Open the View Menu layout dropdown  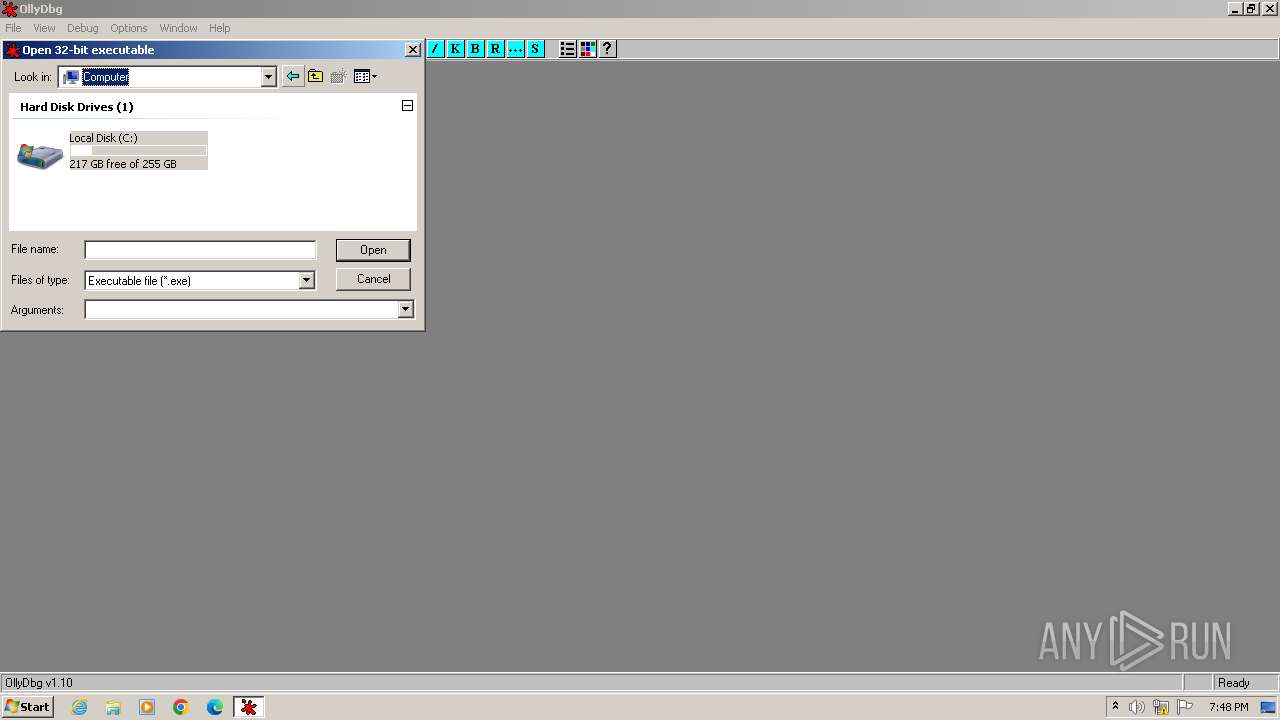(x=365, y=76)
